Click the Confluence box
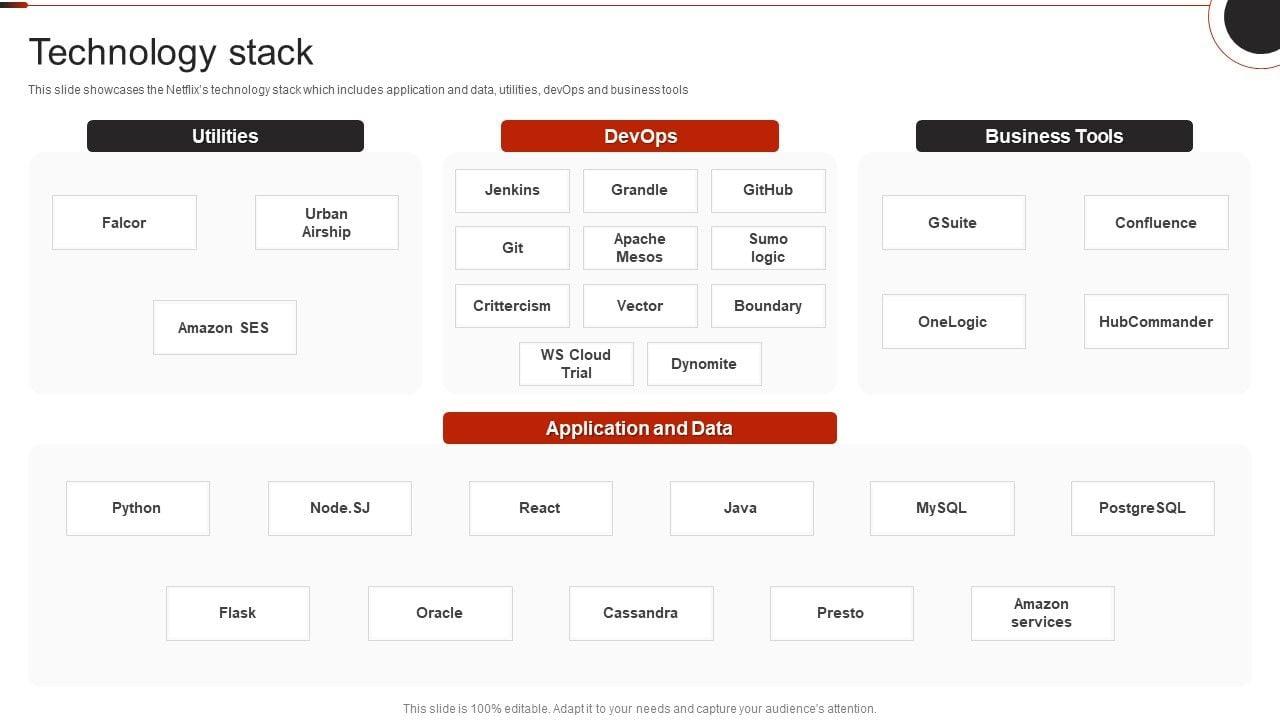 click(1156, 222)
